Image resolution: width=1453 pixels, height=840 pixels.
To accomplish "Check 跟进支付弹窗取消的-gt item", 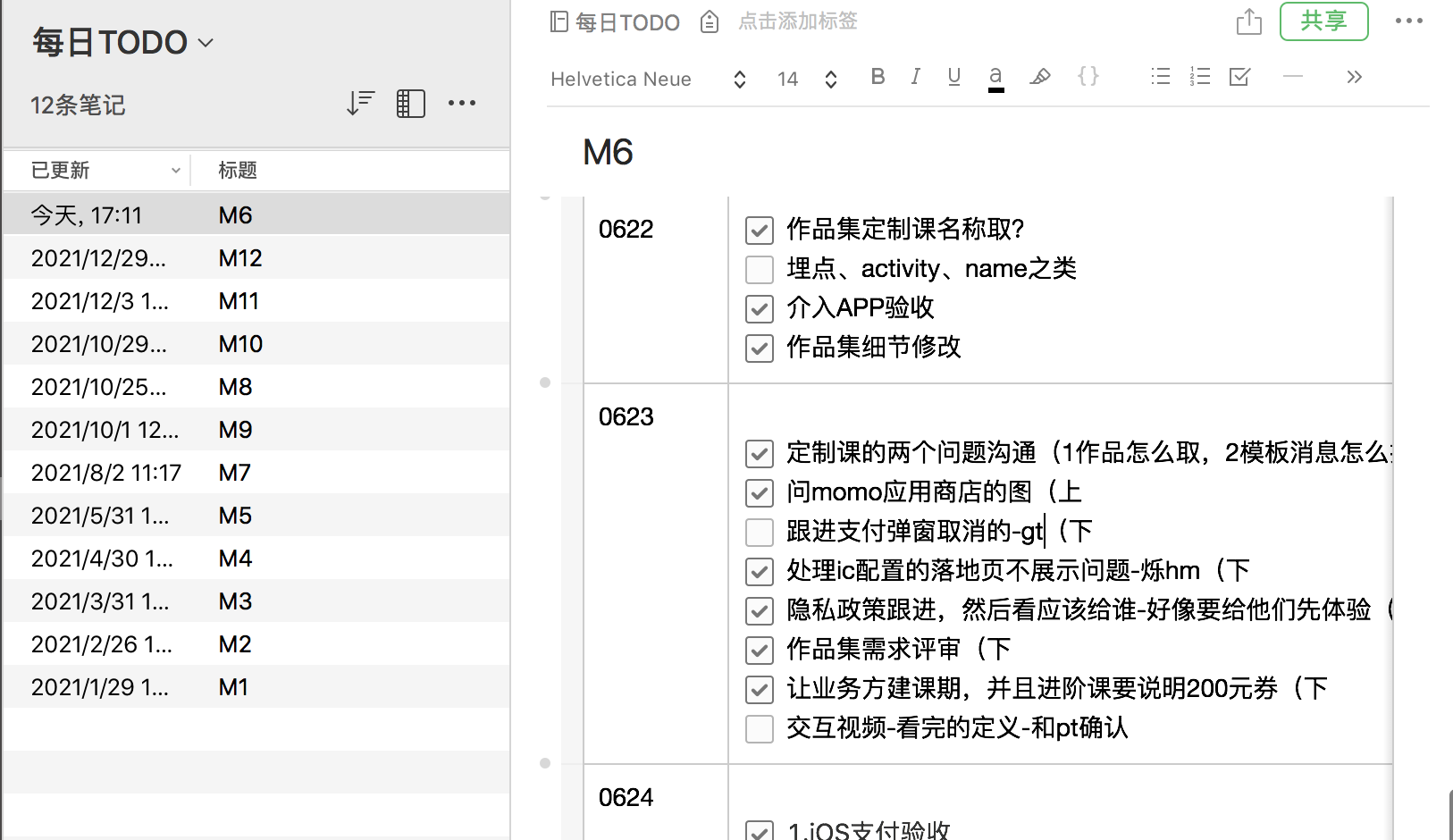I will [x=760, y=533].
